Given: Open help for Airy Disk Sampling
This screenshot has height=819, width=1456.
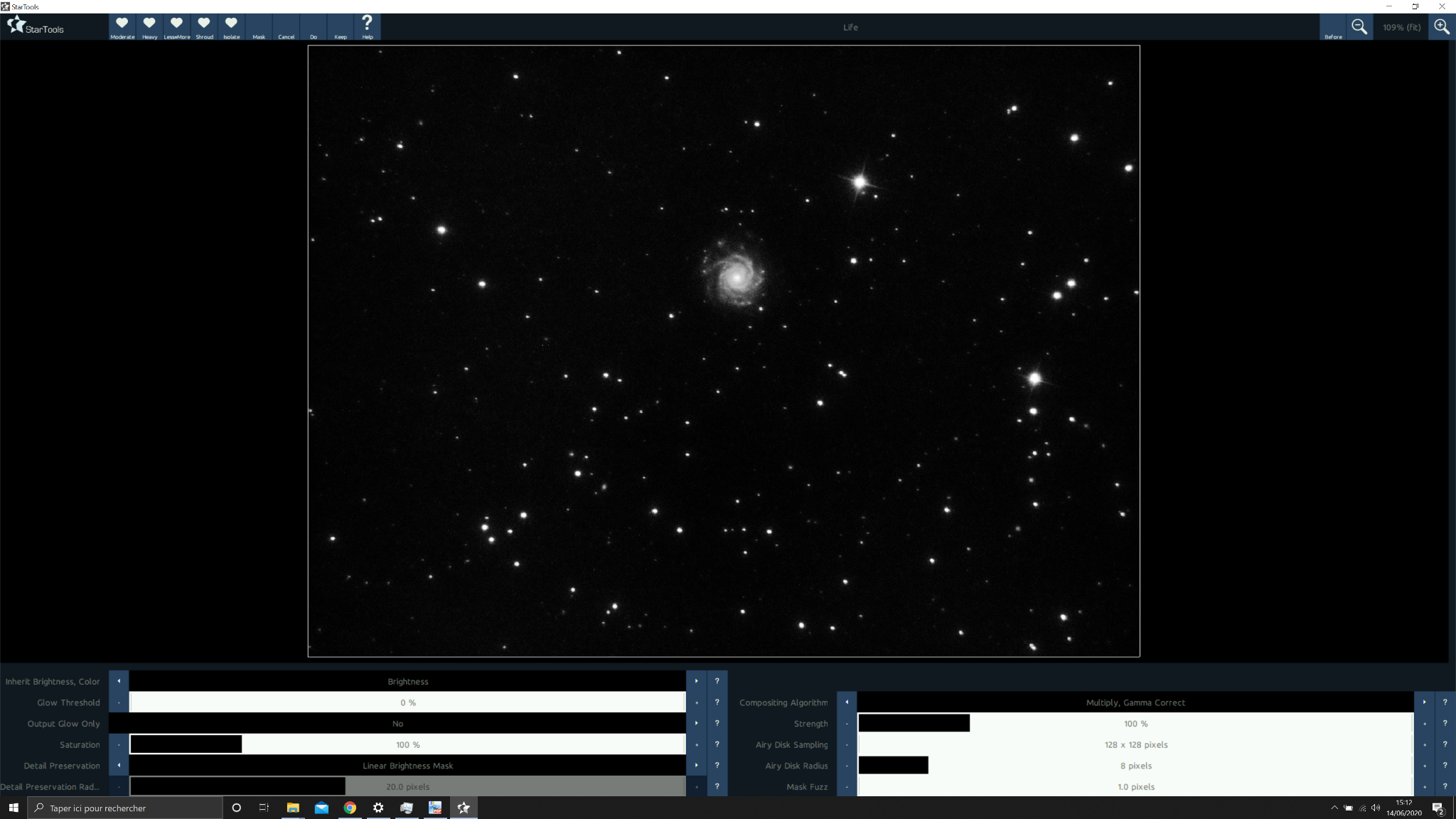Looking at the screenshot, I should (x=1445, y=744).
